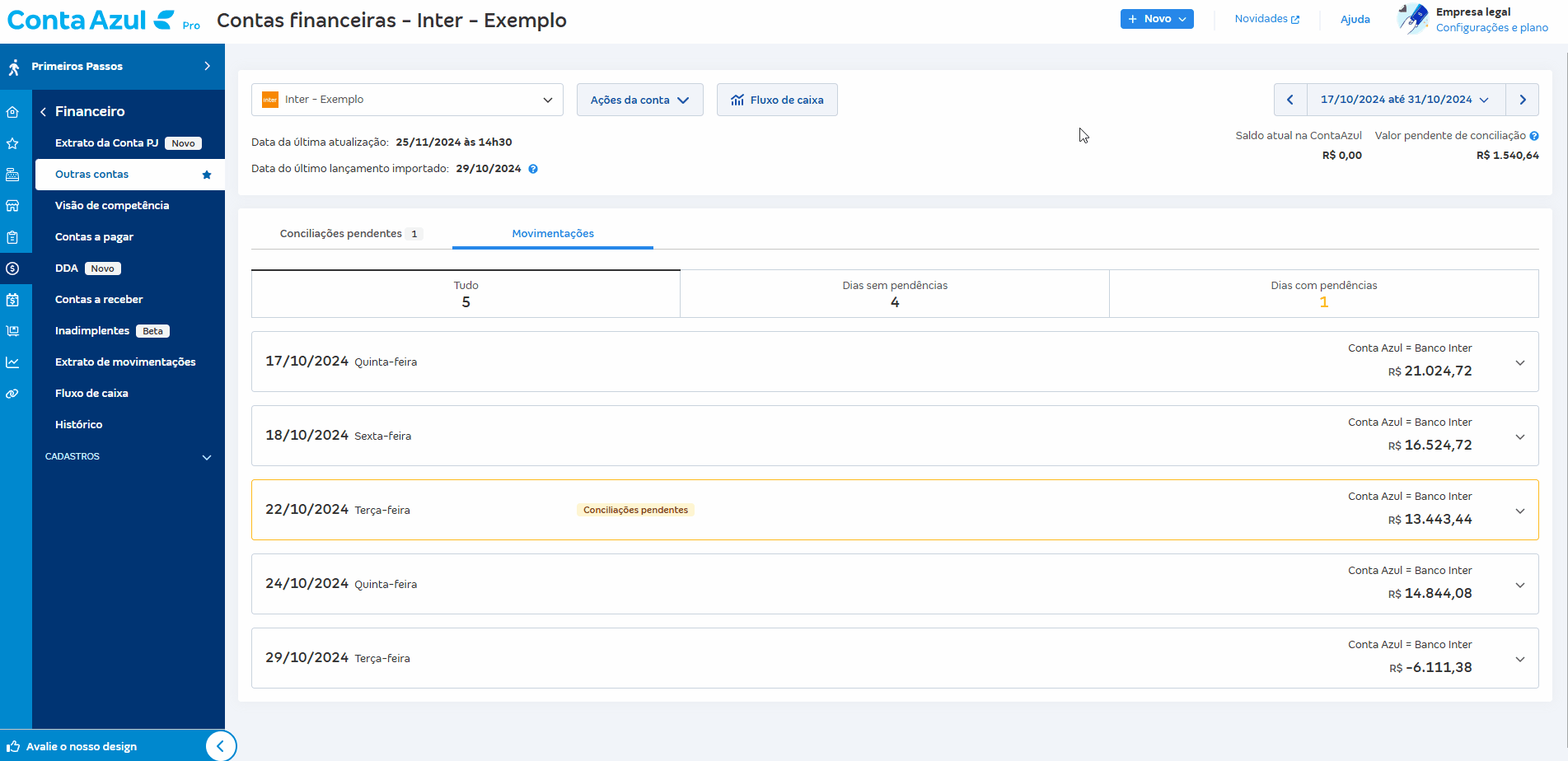Open the Inter - Exemplo account dropdown
The image size is (1568, 761).
point(407,100)
